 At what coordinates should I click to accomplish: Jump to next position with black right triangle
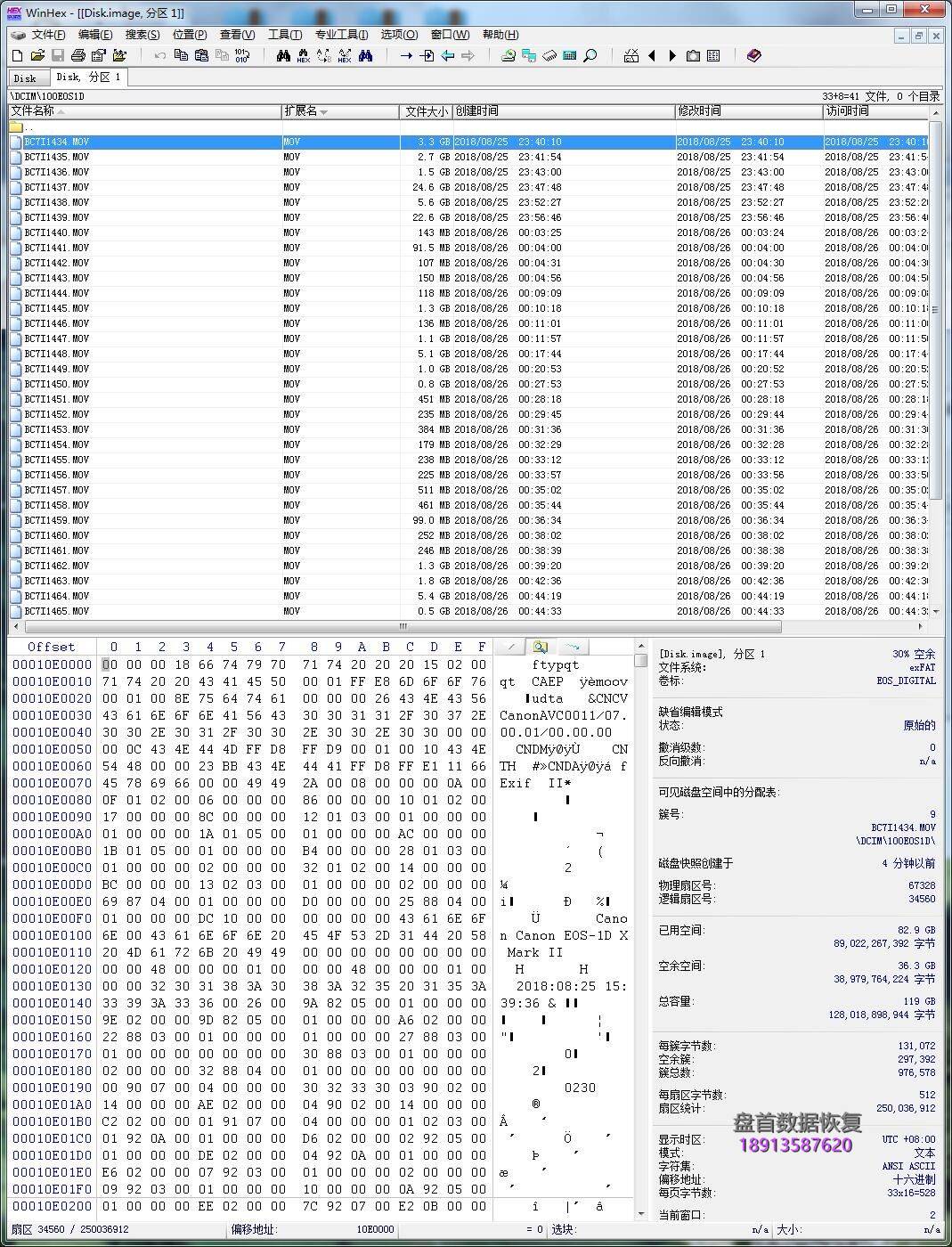point(672,55)
